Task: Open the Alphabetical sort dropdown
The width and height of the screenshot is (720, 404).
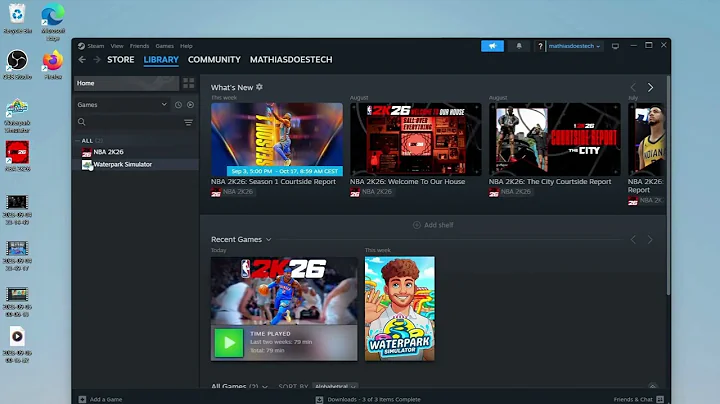Action: [x=335, y=386]
